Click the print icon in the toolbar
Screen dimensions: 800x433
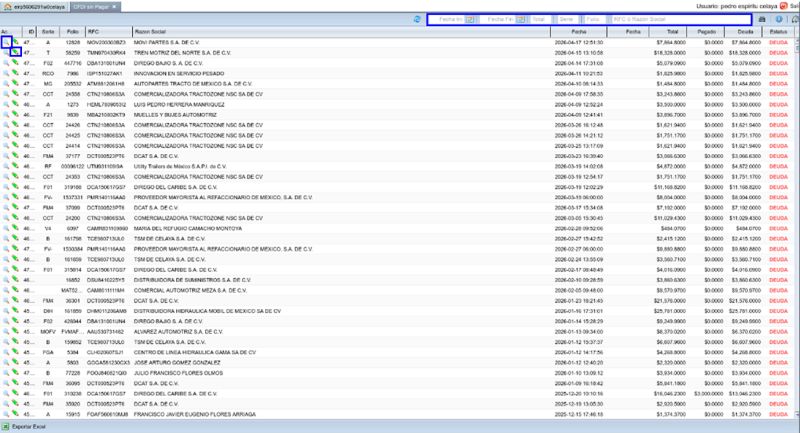point(762,19)
